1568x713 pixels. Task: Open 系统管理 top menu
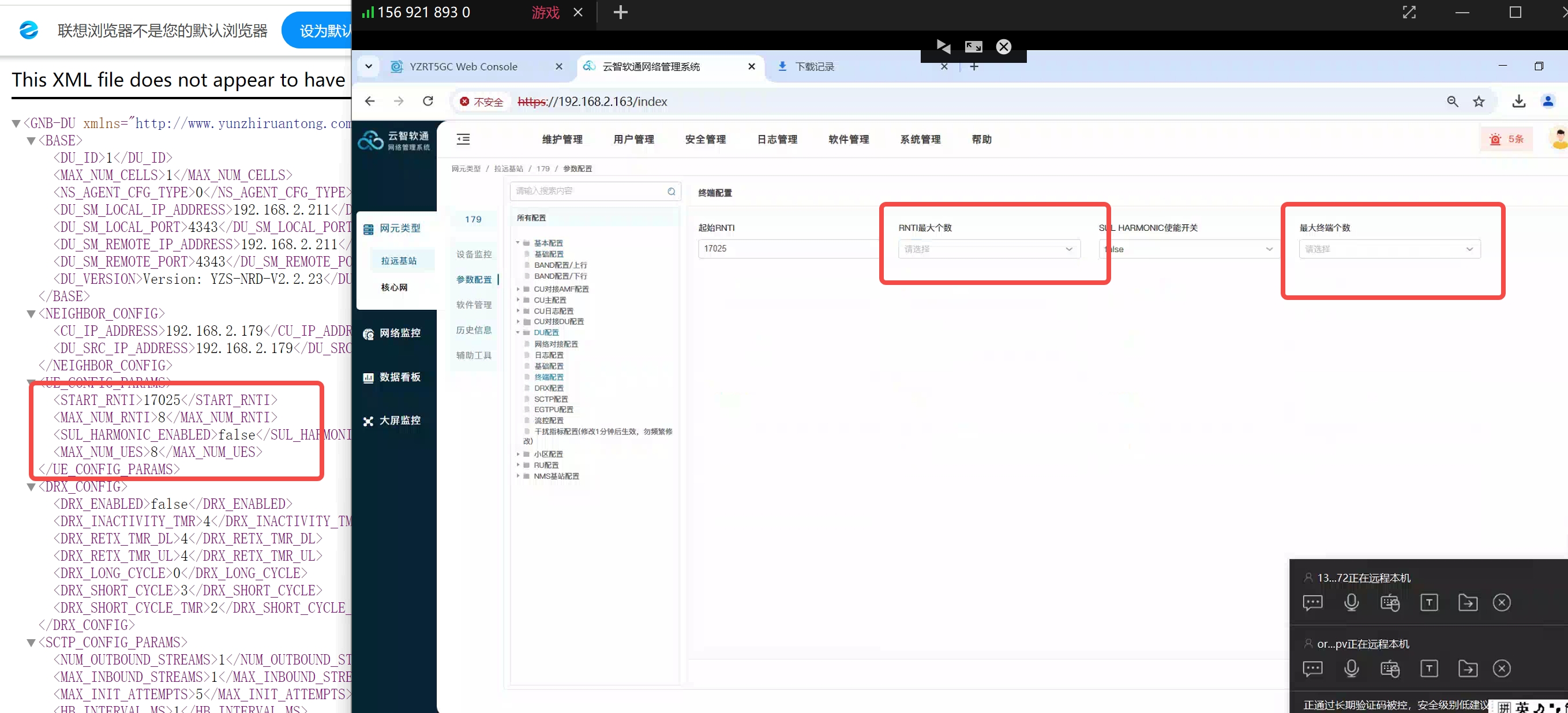920,140
